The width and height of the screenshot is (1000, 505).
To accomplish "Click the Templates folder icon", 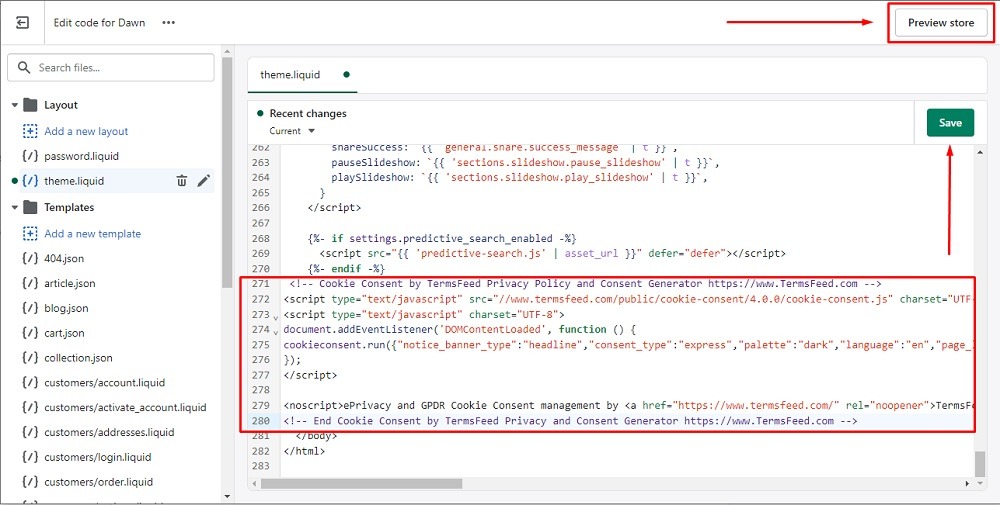I will pyautogui.click(x=30, y=208).
